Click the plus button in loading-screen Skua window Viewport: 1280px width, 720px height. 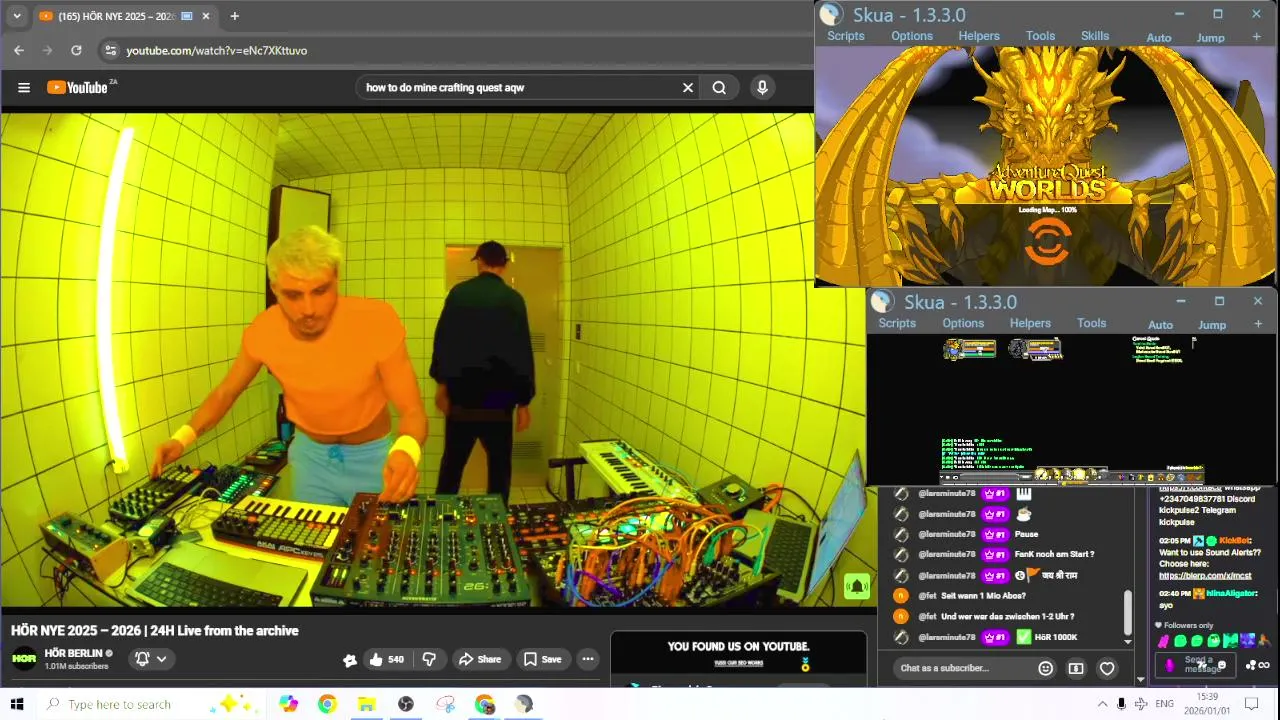point(1257,37)
